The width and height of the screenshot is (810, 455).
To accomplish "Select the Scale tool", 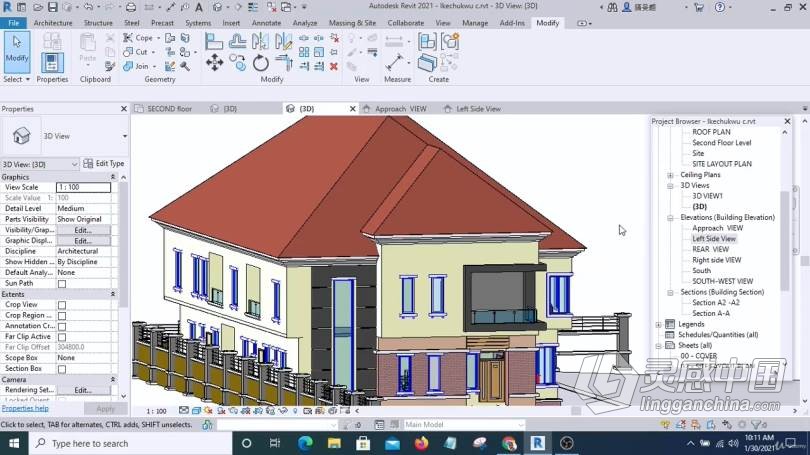I will point(319,52).
